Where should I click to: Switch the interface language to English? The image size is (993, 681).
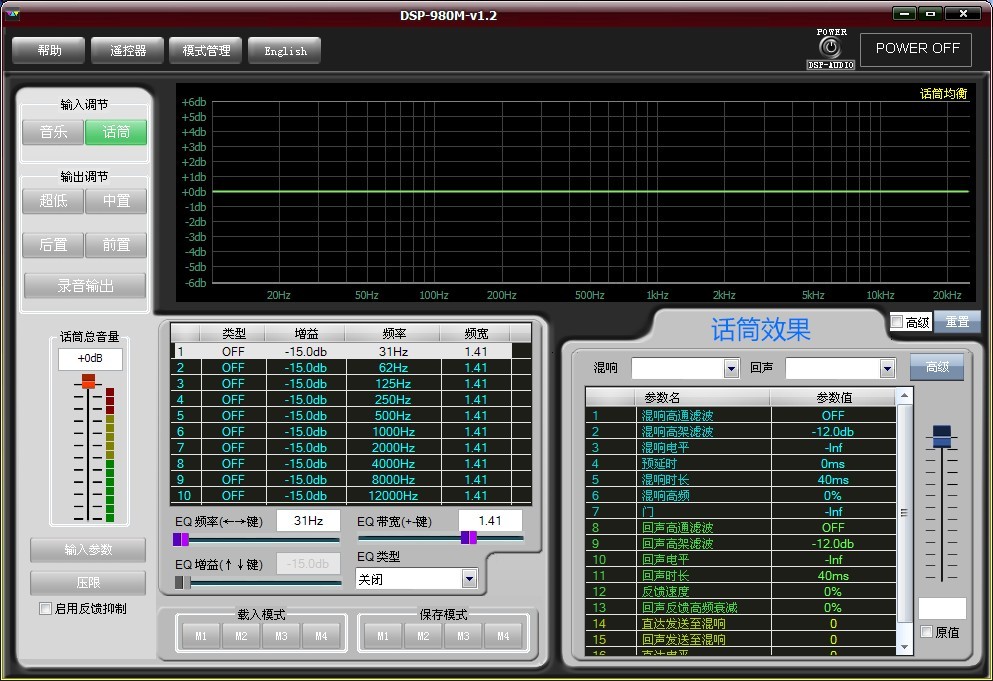pos(283,49)
